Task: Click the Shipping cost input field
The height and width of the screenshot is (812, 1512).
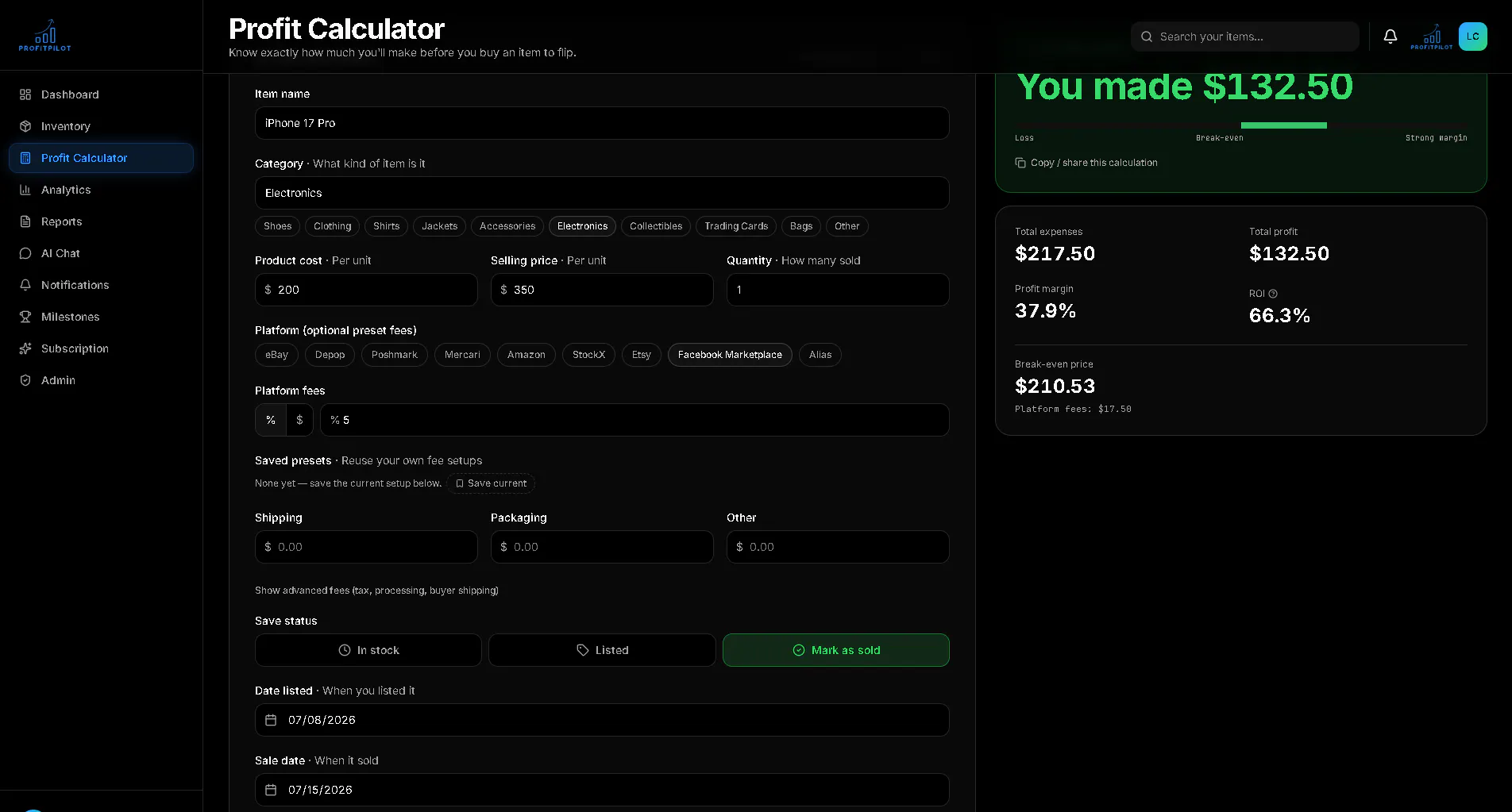Action: click(x=366, y=547)
